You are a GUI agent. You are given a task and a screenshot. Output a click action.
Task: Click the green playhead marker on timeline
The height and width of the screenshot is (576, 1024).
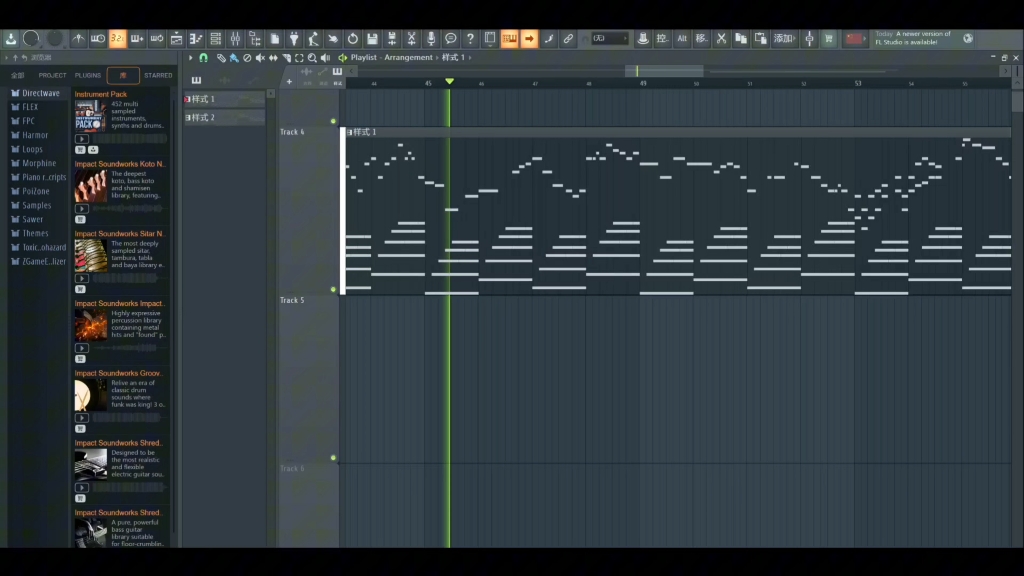tap(449, 82)
